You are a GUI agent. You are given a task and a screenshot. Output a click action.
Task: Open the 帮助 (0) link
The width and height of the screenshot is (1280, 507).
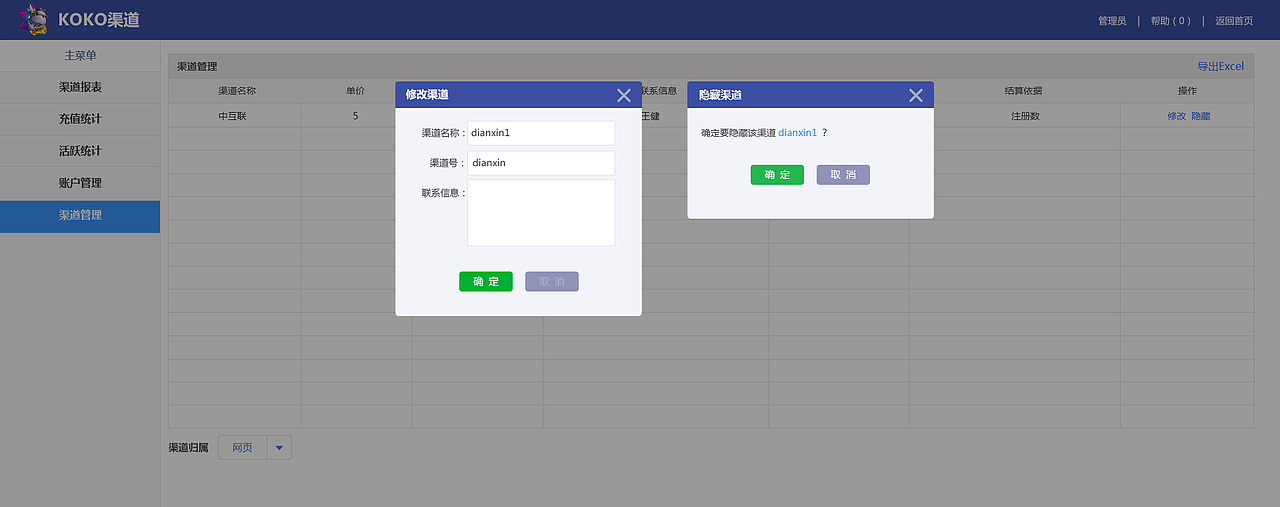tap(1170, 20)
